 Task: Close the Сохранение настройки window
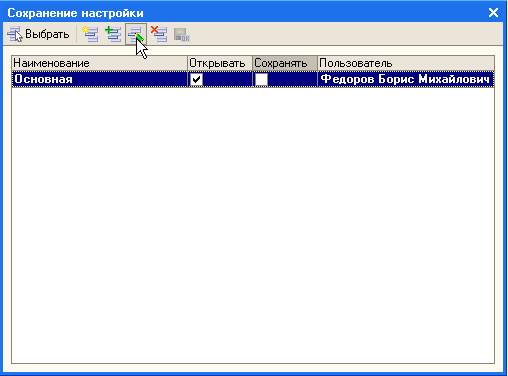coord(493,13)
